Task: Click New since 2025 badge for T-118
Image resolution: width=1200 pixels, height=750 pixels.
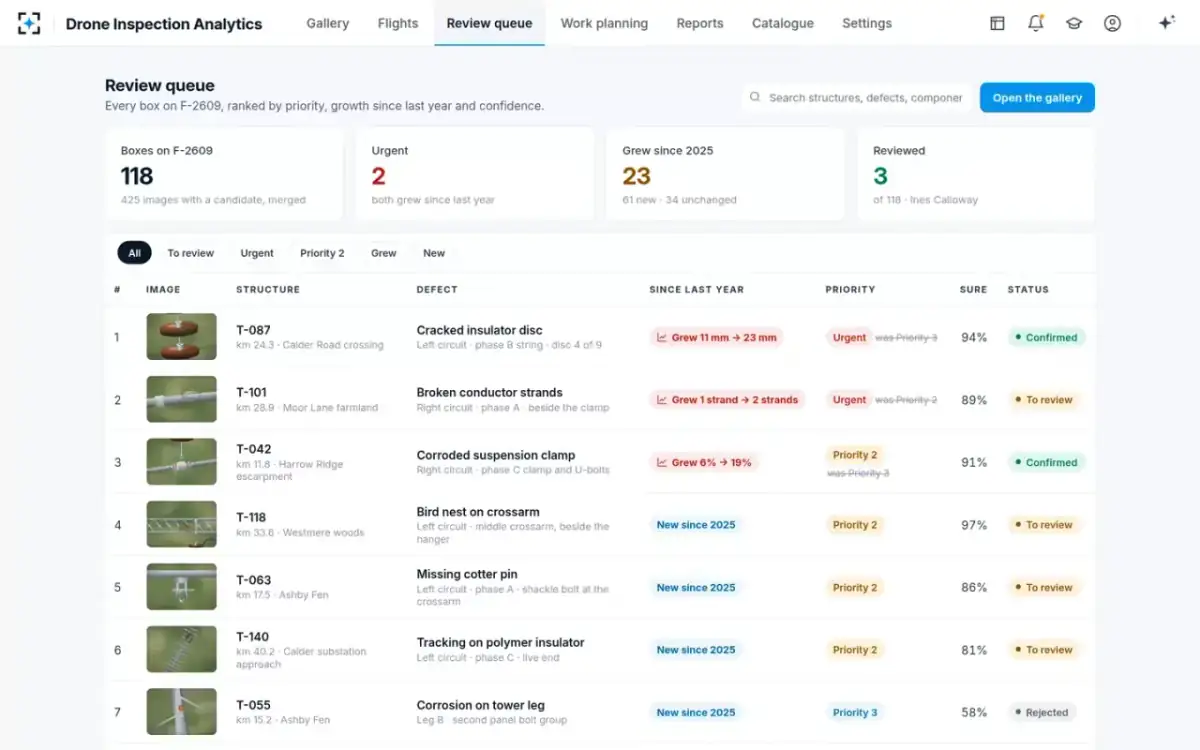Action: coord(696,525)
